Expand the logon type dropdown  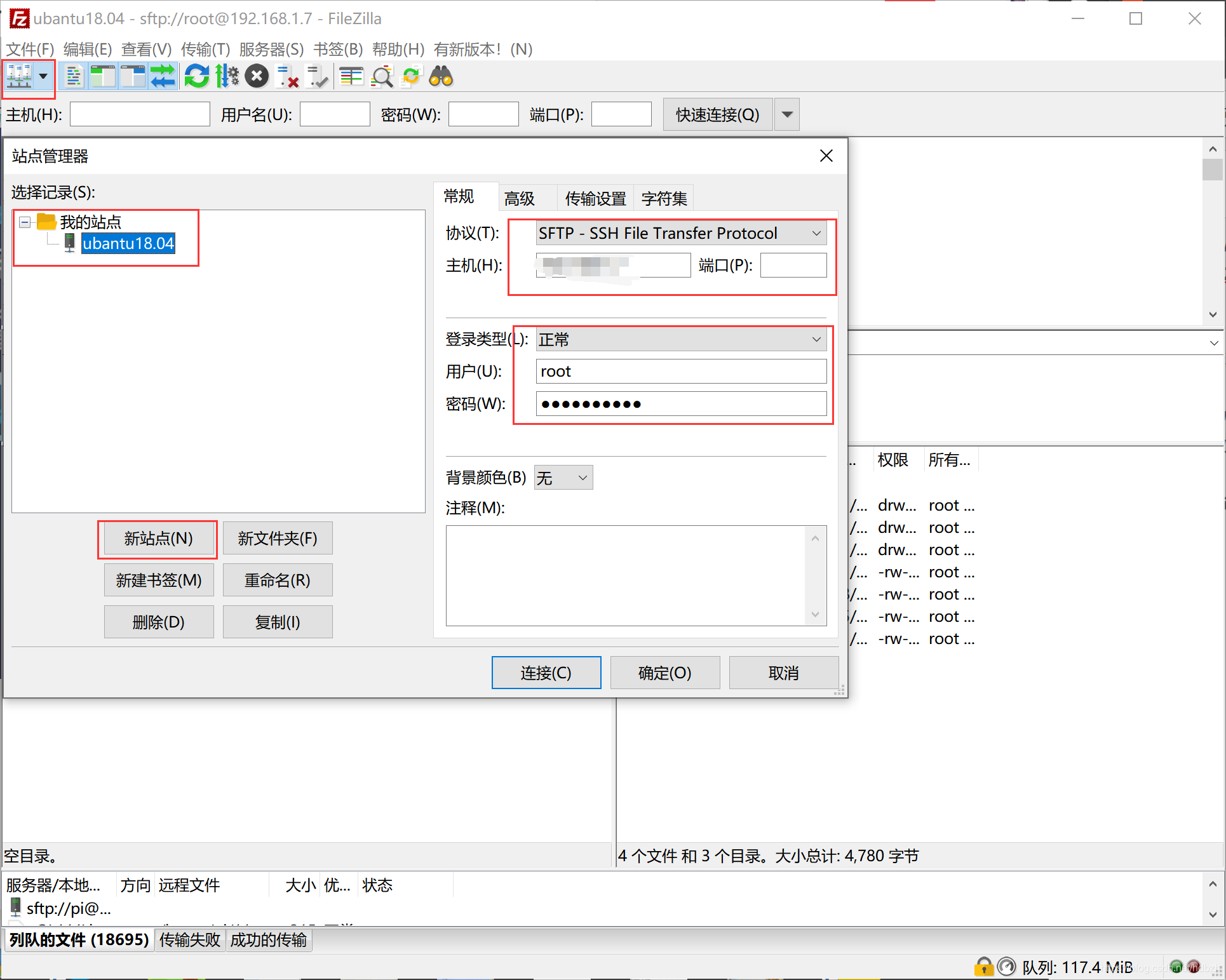680,340
